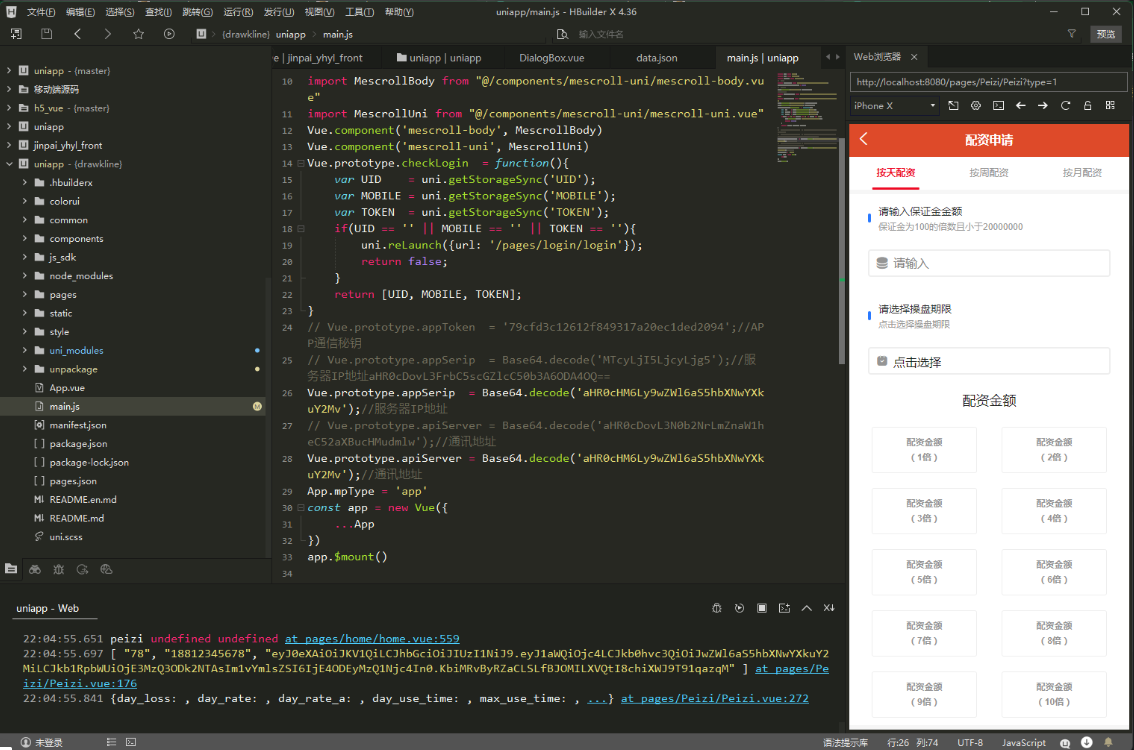This screenshot has width=1134, height=750.
Task: Select the 配资金额 (1倍) option
Action: [x=924, y=449]
